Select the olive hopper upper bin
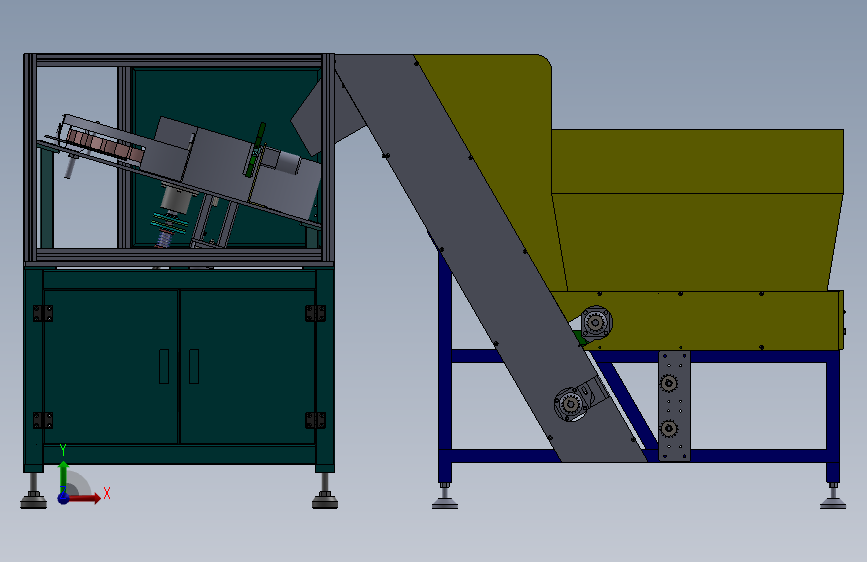The height and width of the screenshot is (562, 867). pyautogui.click(x=697, y=161)
